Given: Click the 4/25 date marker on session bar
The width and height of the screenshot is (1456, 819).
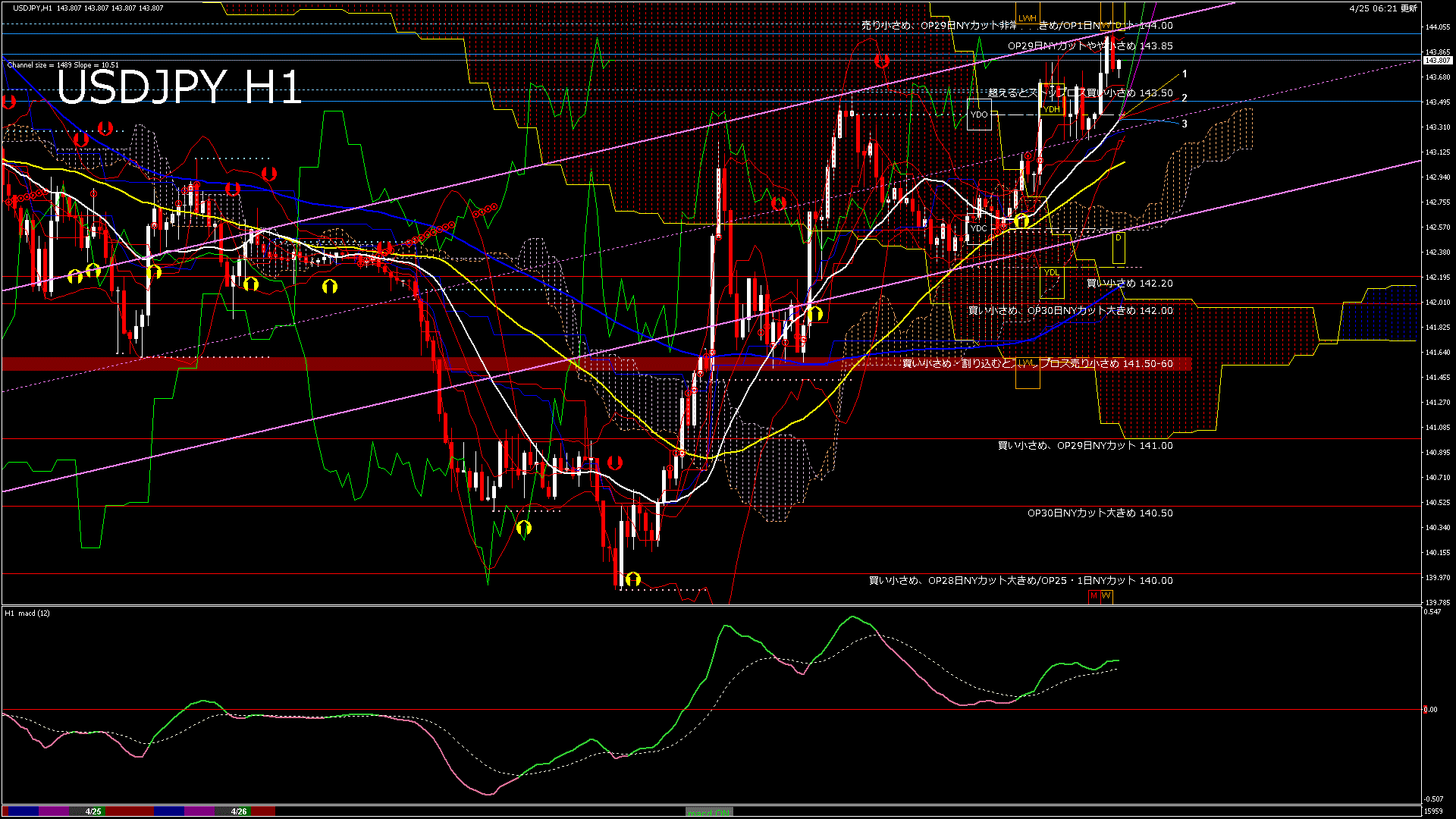Looking at the screenshot, I should click(93, 811).
